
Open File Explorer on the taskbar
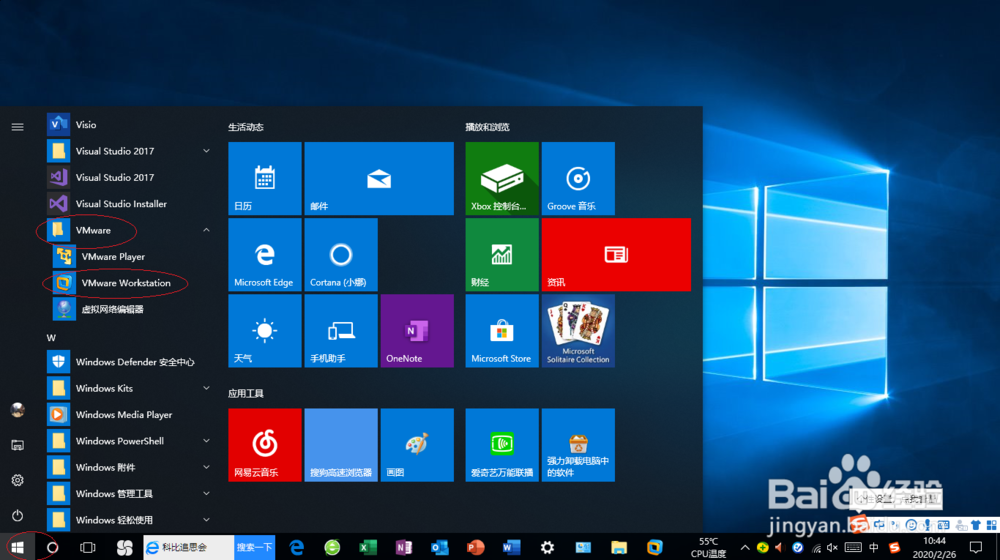coord(619,547)
